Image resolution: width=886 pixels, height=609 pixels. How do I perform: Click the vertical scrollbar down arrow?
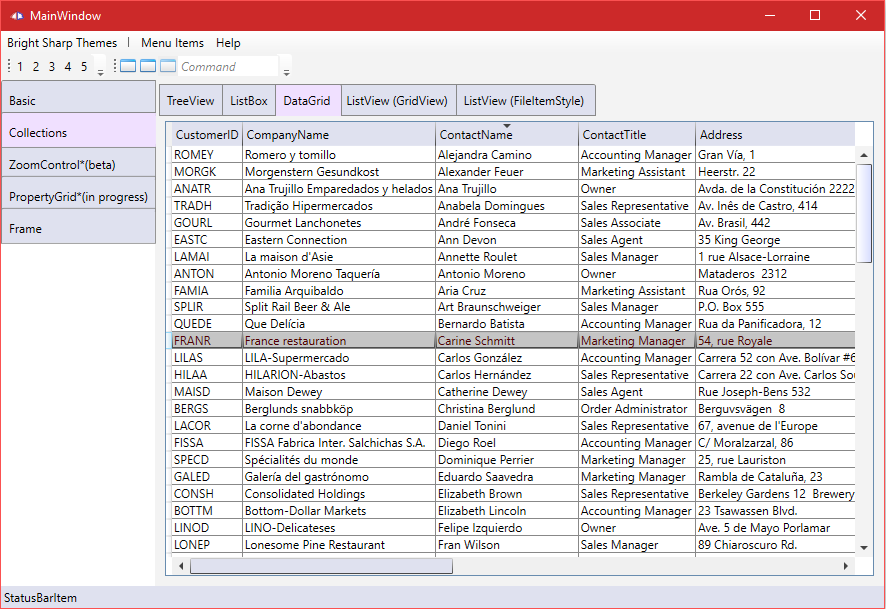point(864,548)
